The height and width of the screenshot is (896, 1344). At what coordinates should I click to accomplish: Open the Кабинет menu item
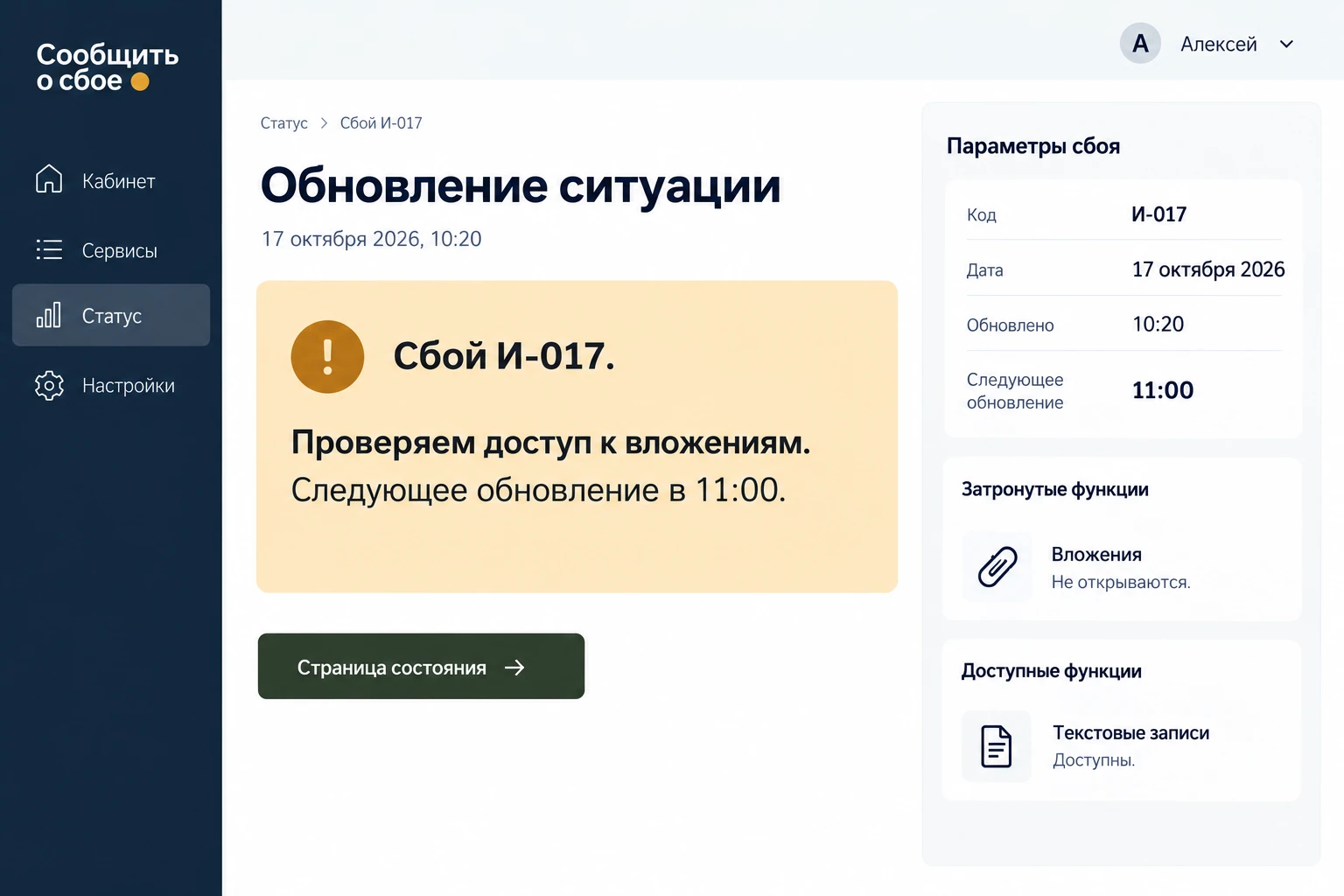coord(111,180)
